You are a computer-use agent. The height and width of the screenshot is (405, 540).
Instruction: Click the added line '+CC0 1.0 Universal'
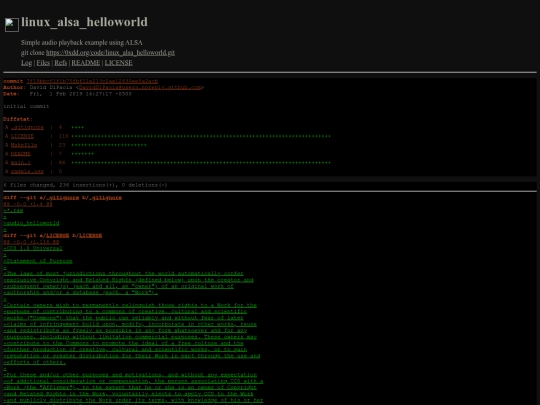click(33, 248)
